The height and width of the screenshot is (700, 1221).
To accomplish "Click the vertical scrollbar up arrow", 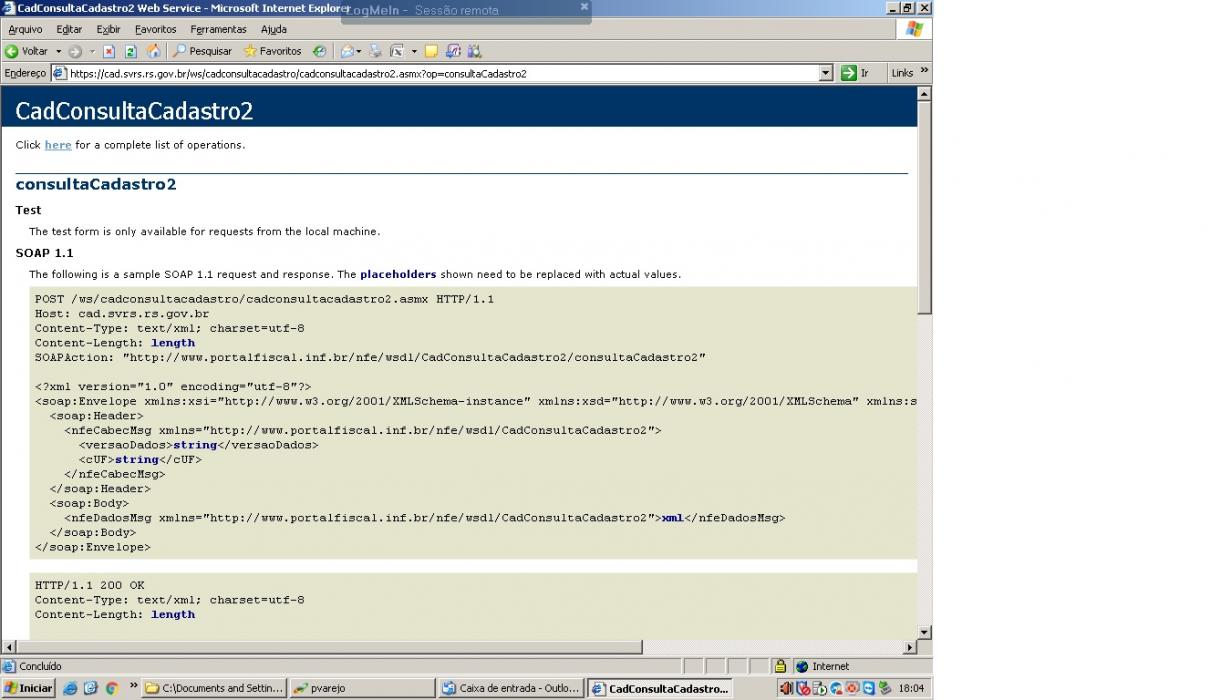I will click(924, 94).
